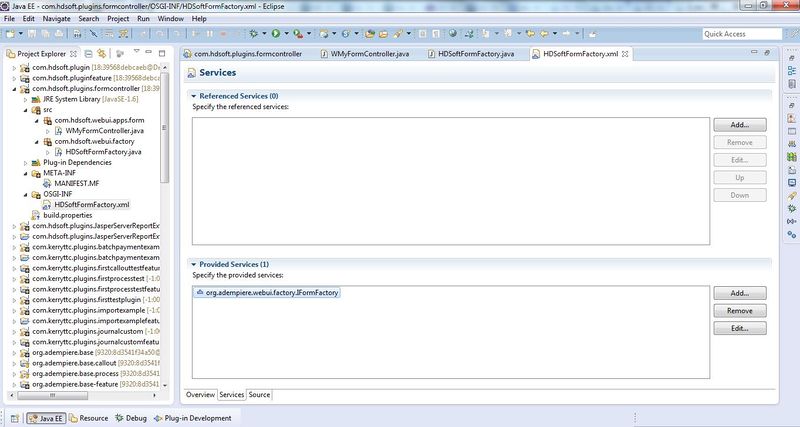Switch to the Source tab
The image size is (800, 427).
259,395
